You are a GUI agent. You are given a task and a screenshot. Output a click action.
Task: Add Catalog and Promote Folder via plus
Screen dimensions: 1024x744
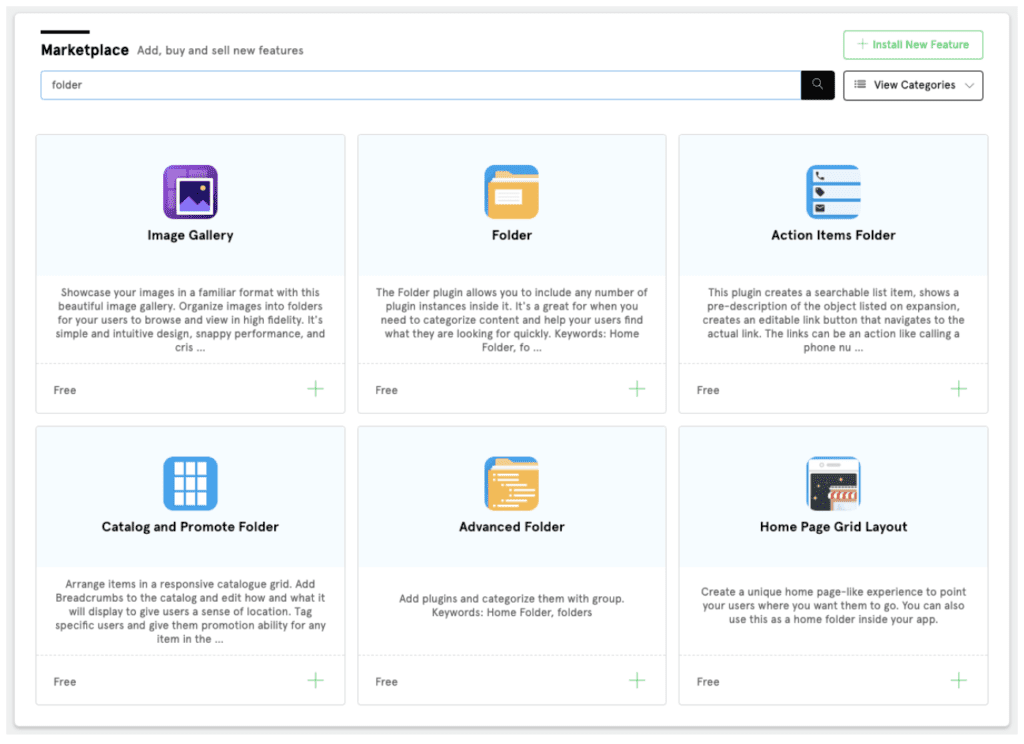[x=316, y=681]
